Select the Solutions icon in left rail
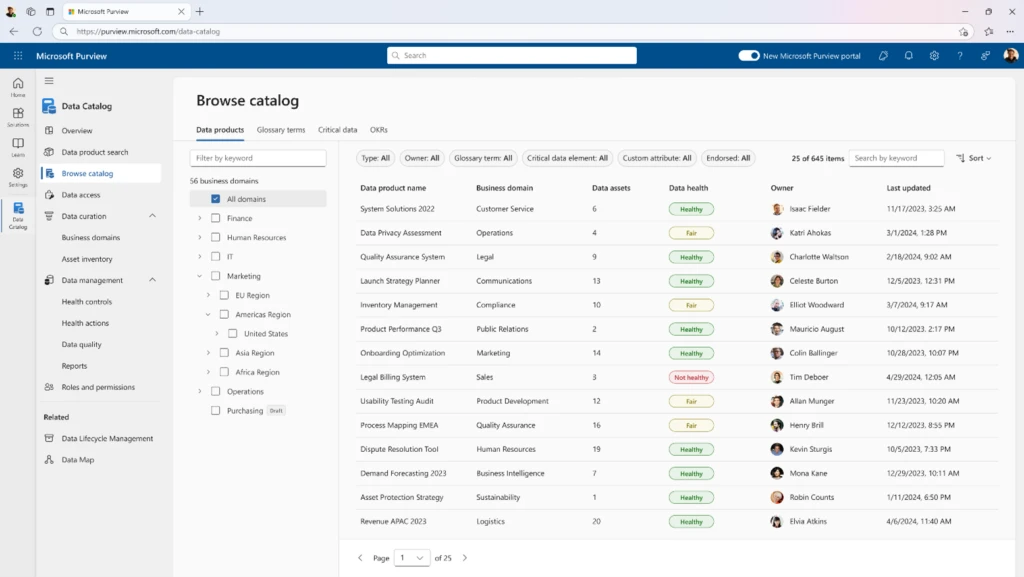 [x=17, y=113]
